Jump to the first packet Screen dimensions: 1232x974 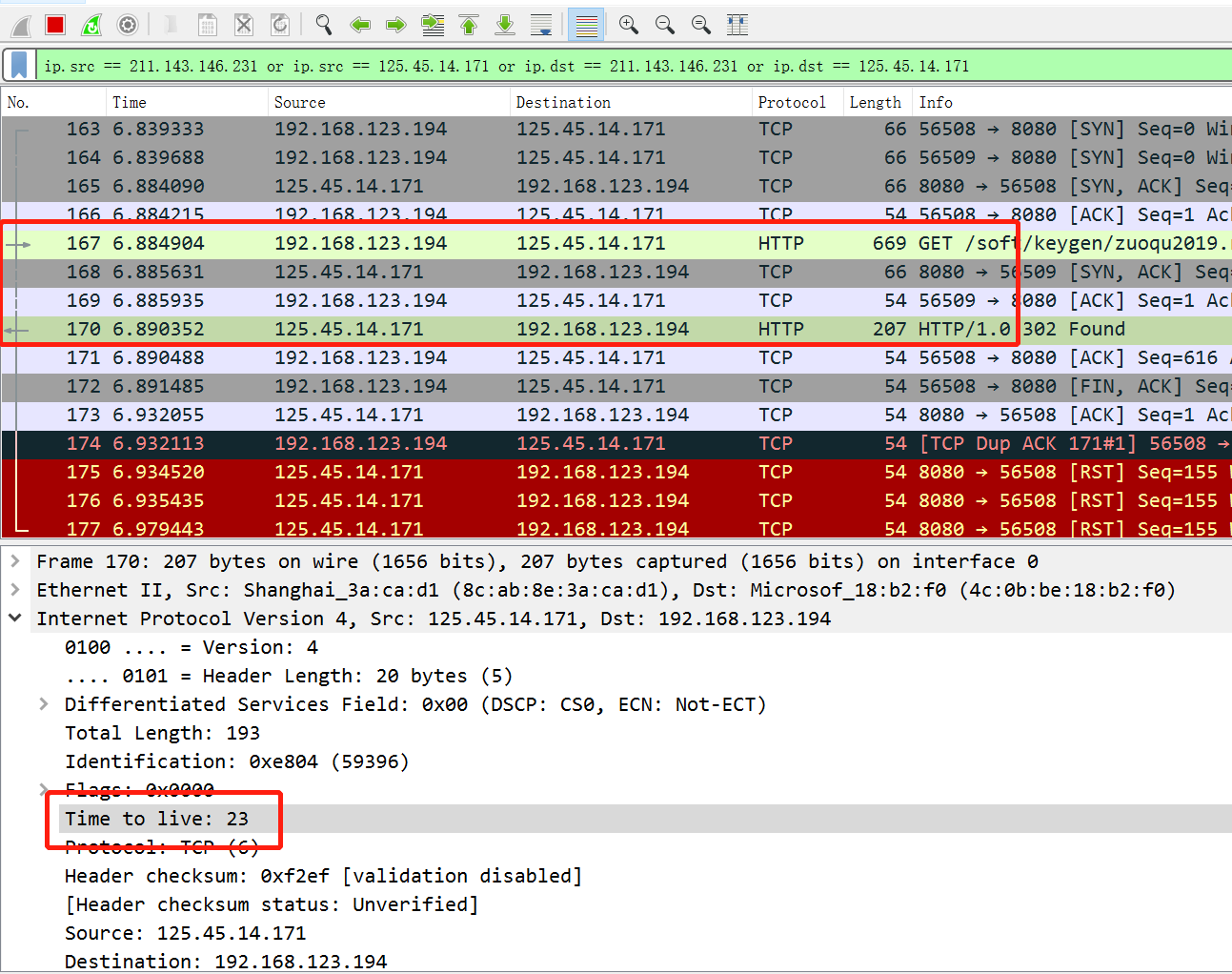pos(469,25)
